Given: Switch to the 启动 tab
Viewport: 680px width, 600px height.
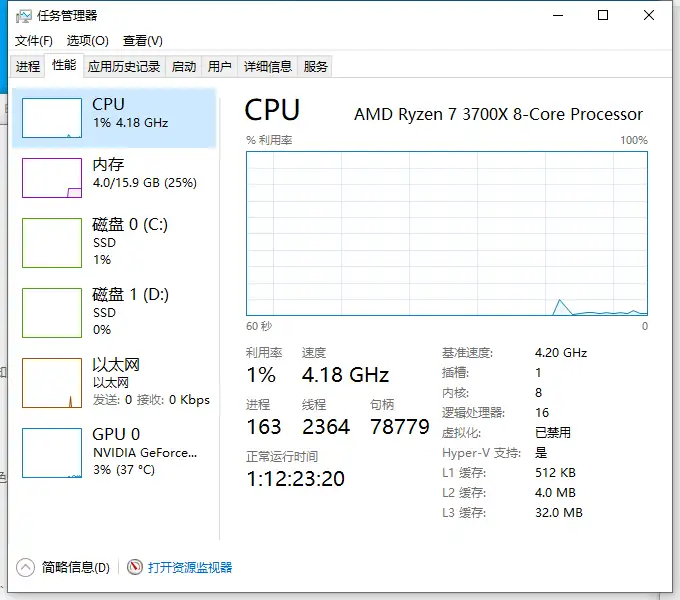Looking at the screenshot, I should point(183,67).
